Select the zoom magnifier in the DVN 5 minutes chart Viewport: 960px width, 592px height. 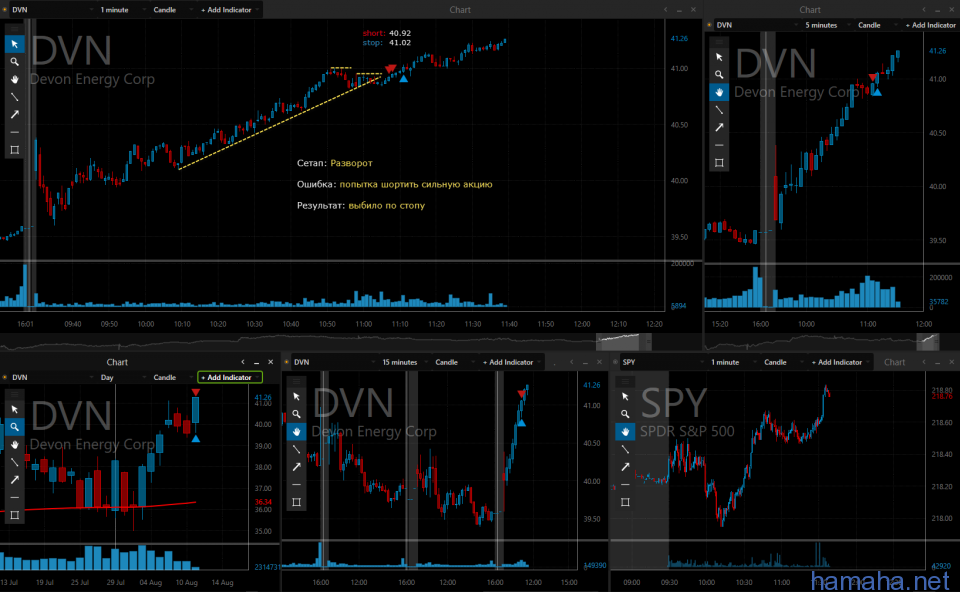(719, 75)
